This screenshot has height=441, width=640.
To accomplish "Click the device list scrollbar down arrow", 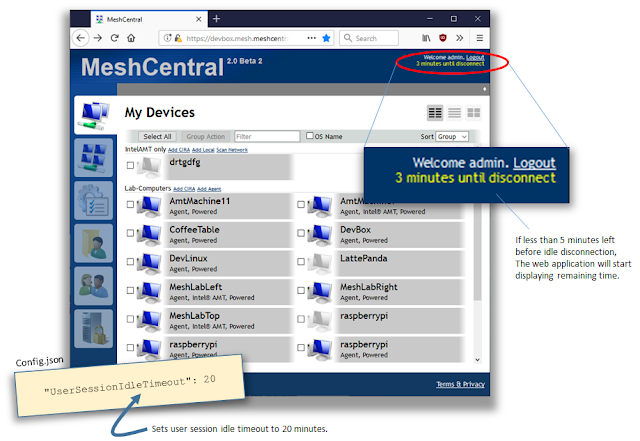I will point(478,360).
